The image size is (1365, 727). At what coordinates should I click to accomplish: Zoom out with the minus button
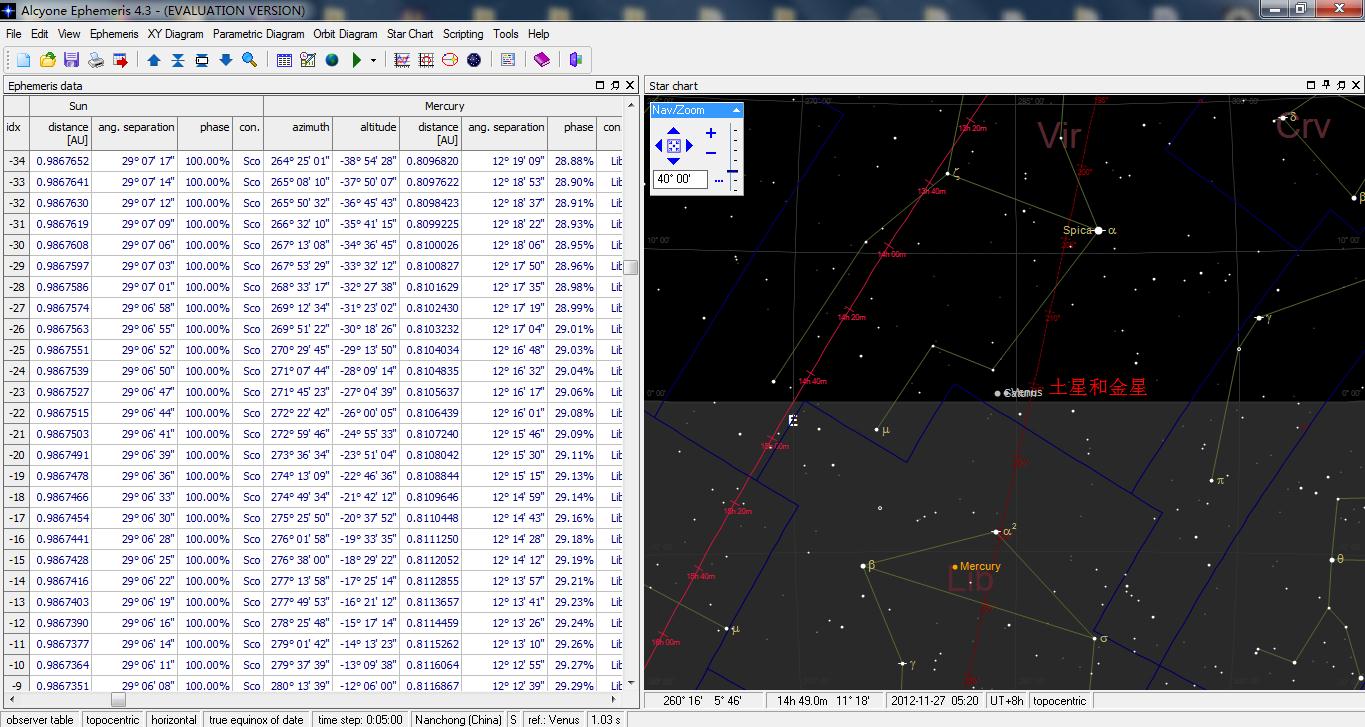(711, 152)
